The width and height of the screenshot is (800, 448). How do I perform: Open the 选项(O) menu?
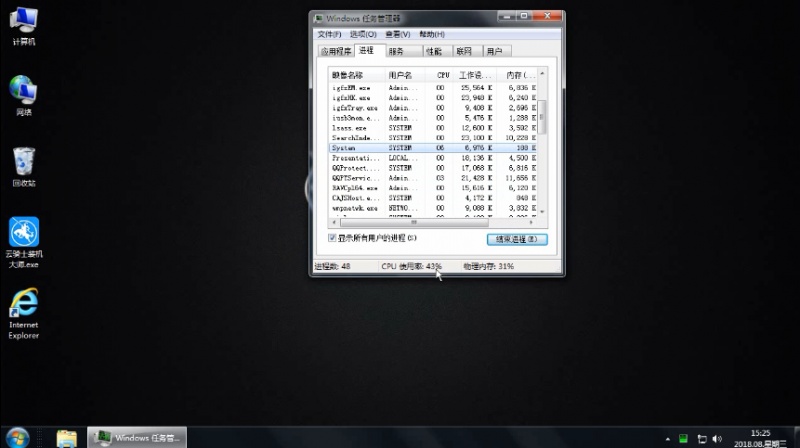click(x=363, y=34)
